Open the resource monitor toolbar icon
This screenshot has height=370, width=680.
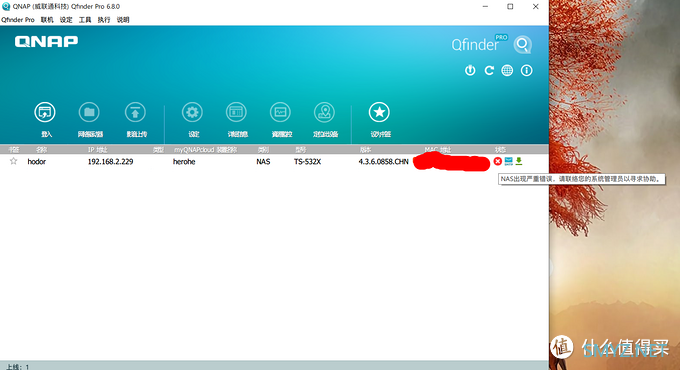coord(280,112)
